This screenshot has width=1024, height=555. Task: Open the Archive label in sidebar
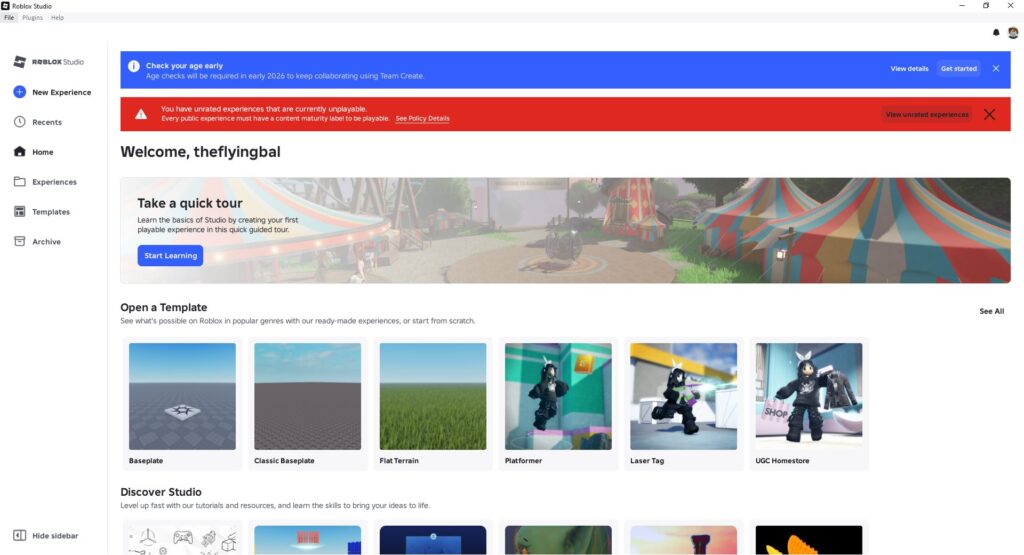click(46, 242)
